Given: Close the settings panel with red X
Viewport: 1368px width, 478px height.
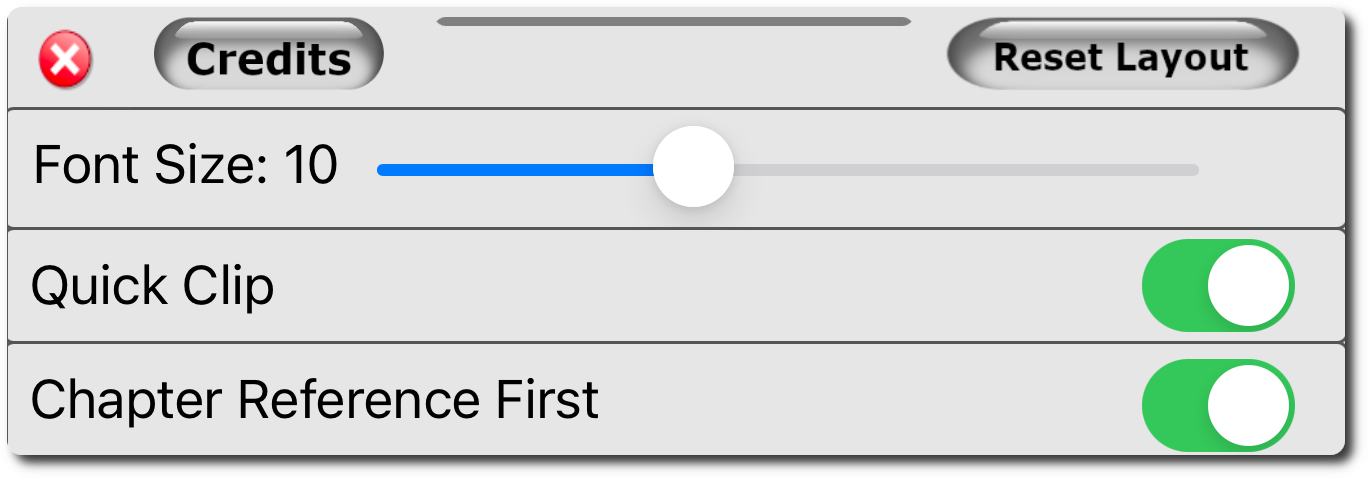Looking at the screenshot, I should coord(65,60).
